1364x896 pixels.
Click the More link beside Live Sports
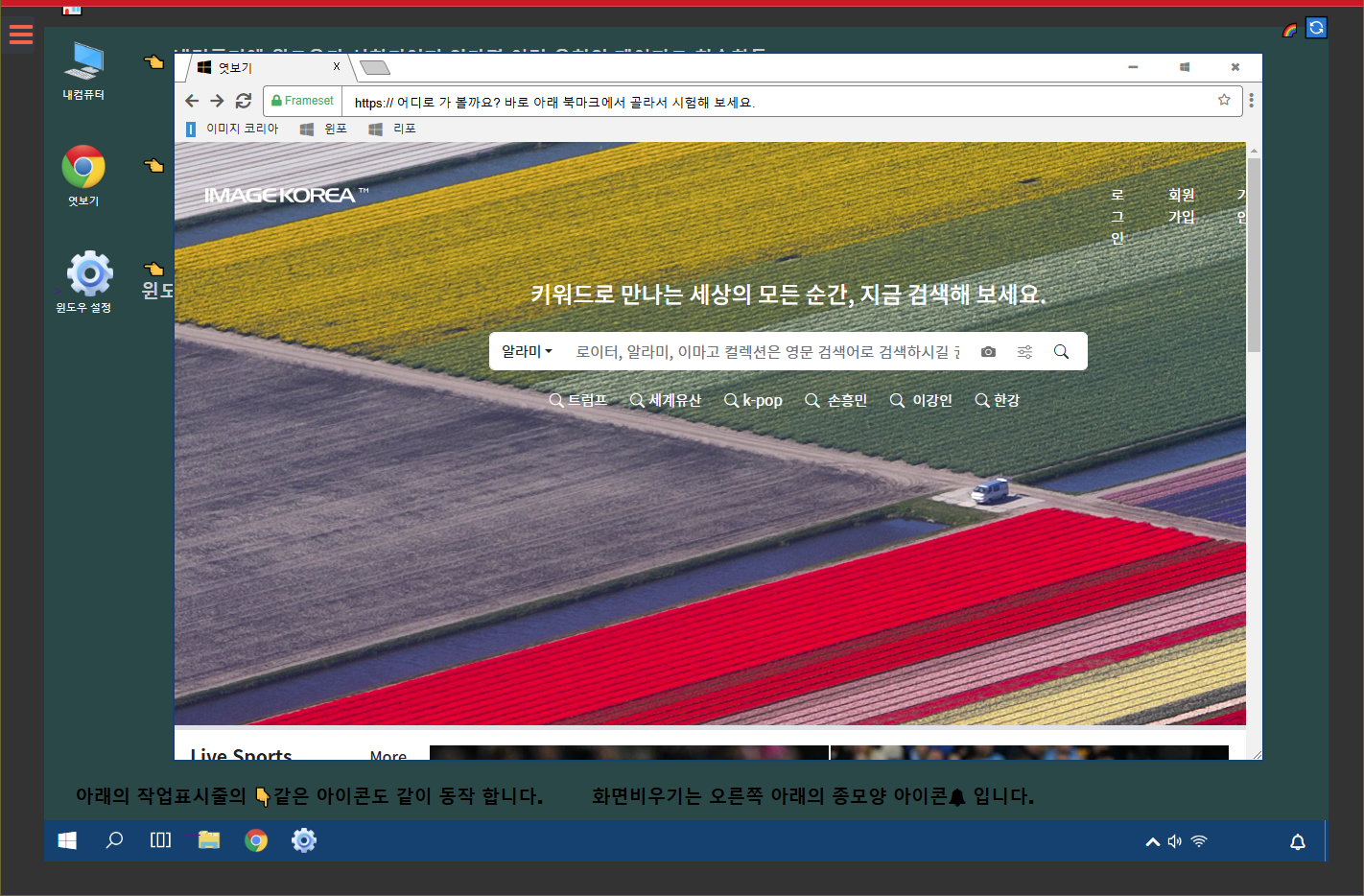[388, 756]
